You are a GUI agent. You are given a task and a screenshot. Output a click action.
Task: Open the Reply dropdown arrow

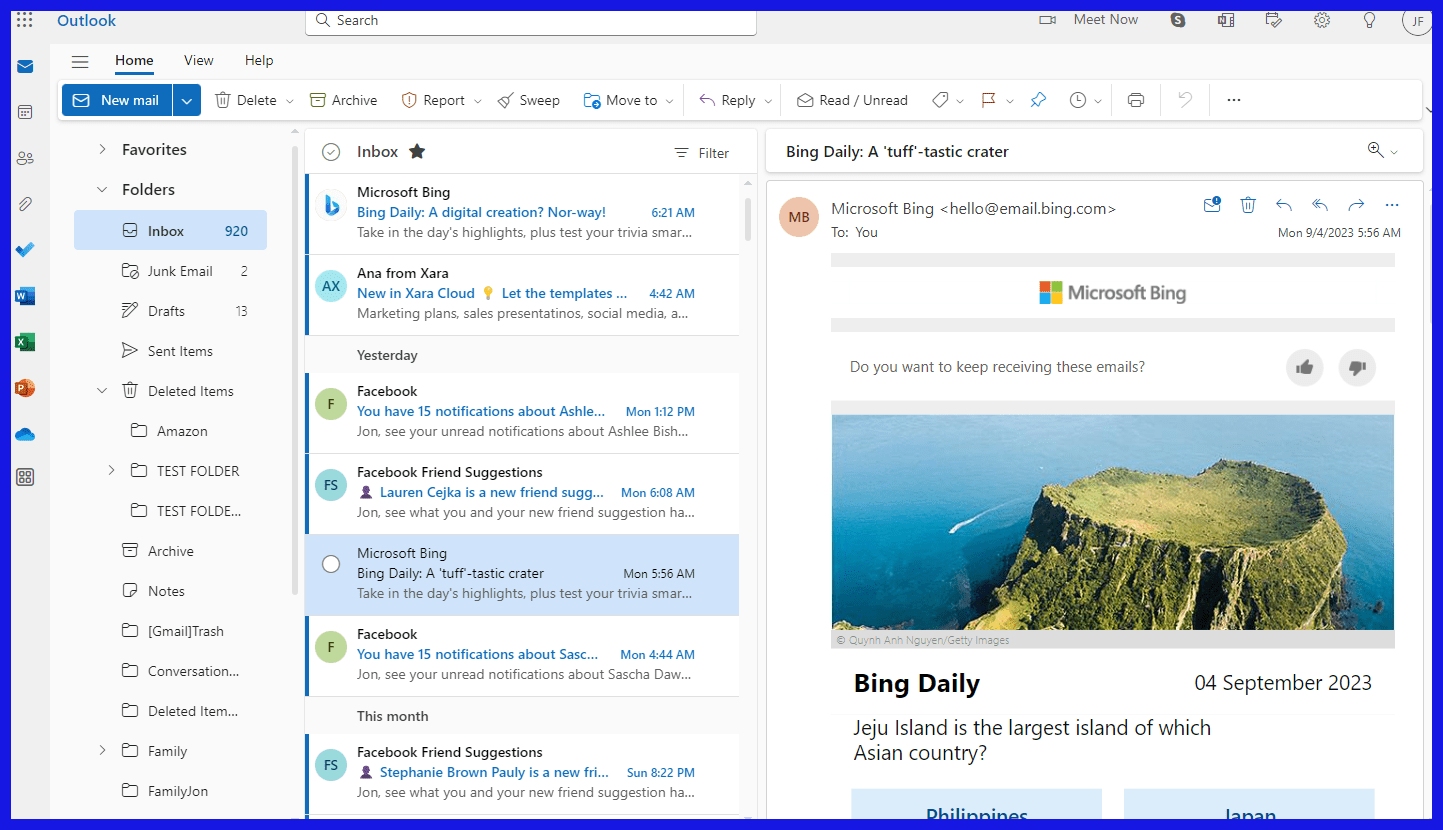768,101
